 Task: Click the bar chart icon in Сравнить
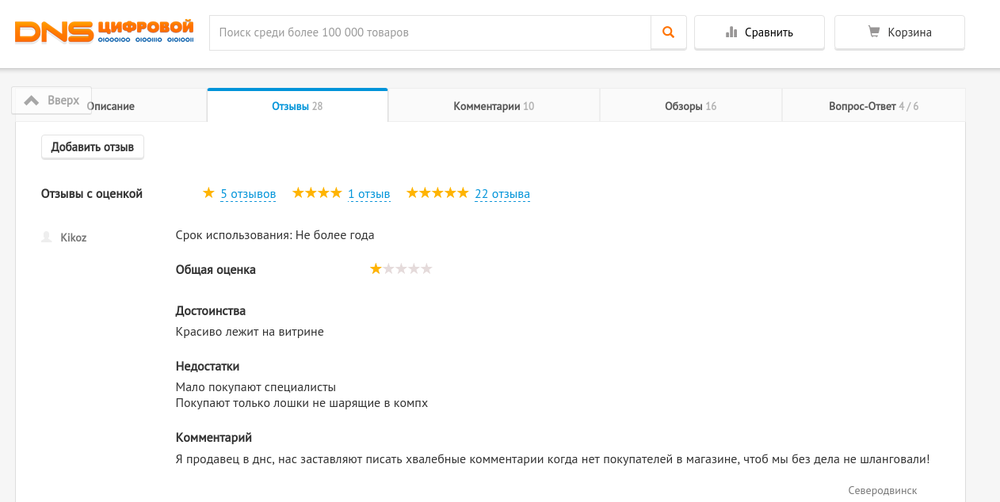(731, 32)
